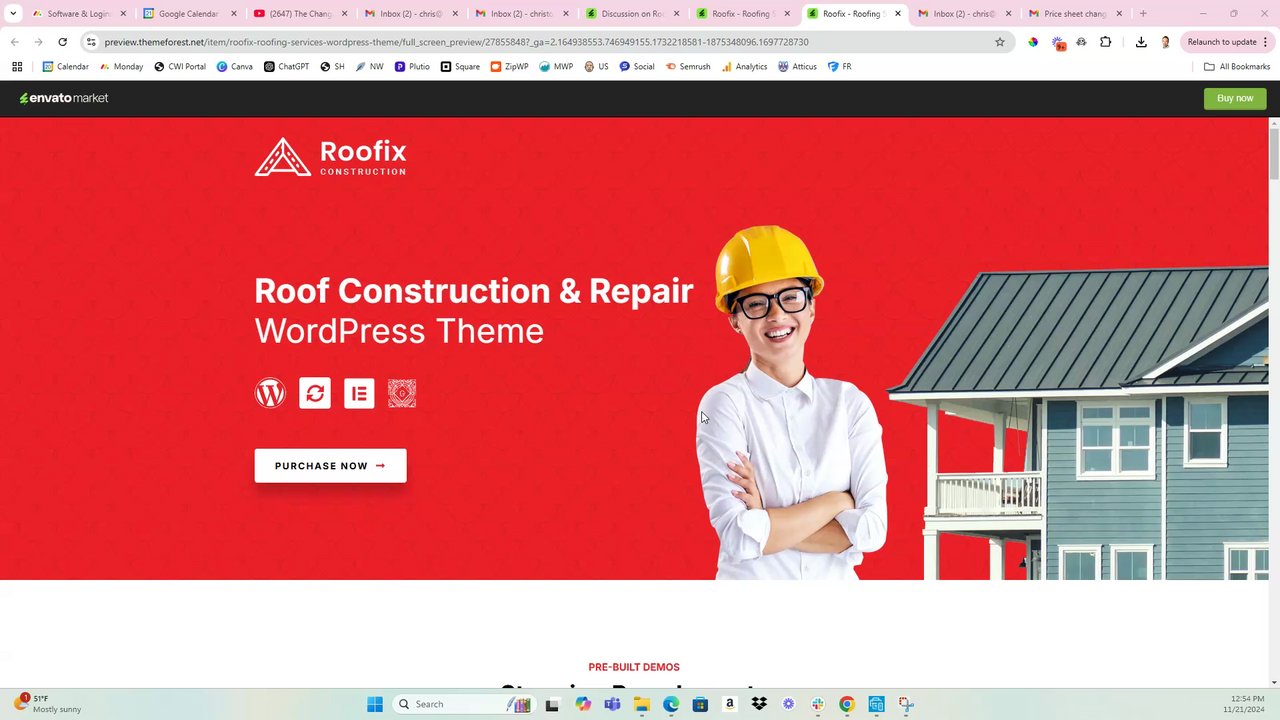Open the Square bookmark

click(x=460, y=66)
